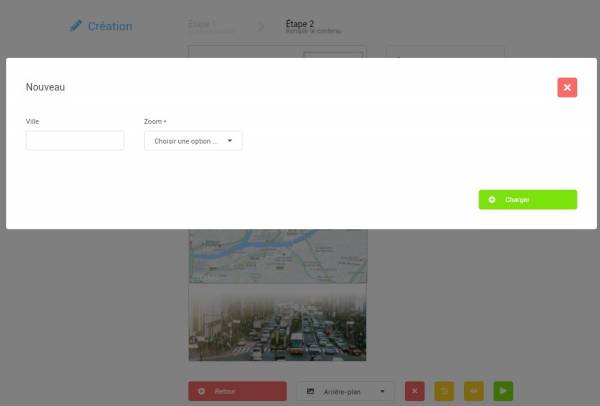The width and height of the screenshot is (600, 406).
Task: Click the green play button in bottom toolbar
Action: pos(503,391)
